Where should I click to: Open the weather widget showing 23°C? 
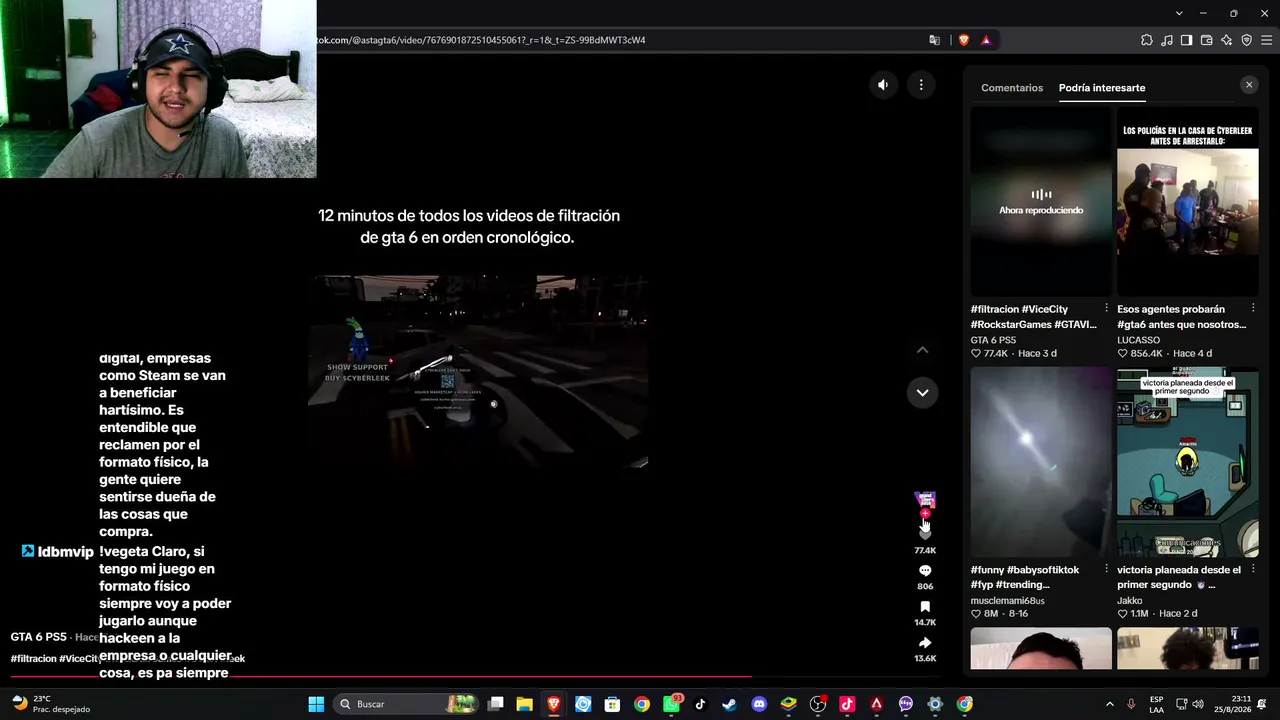point(51,704)
